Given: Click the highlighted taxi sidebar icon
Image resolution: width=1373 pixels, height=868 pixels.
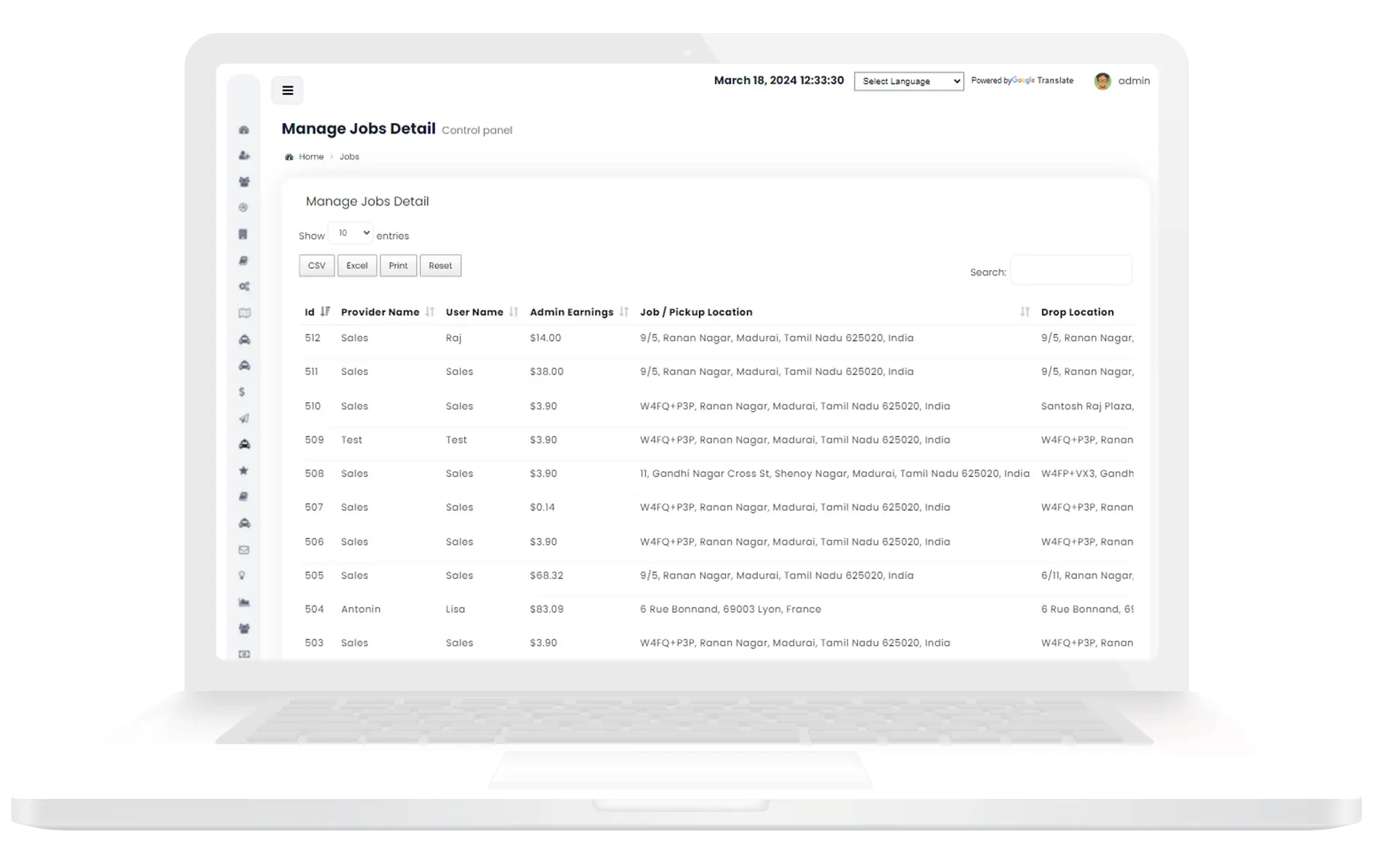Looking at the screenshot, I should pyautogui.click(x=244, y=444).
